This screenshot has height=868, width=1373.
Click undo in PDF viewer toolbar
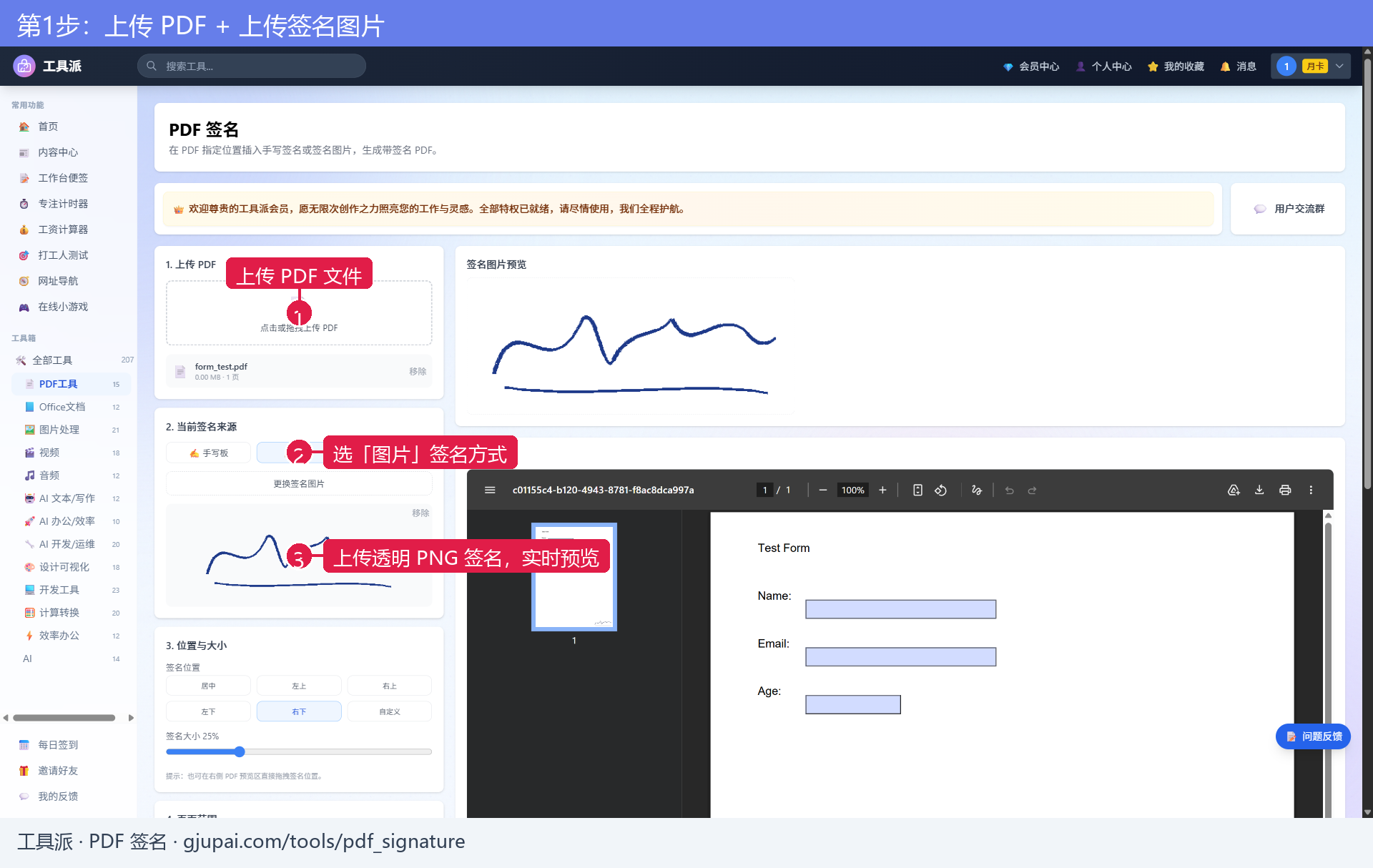[x=1009, y=490]
